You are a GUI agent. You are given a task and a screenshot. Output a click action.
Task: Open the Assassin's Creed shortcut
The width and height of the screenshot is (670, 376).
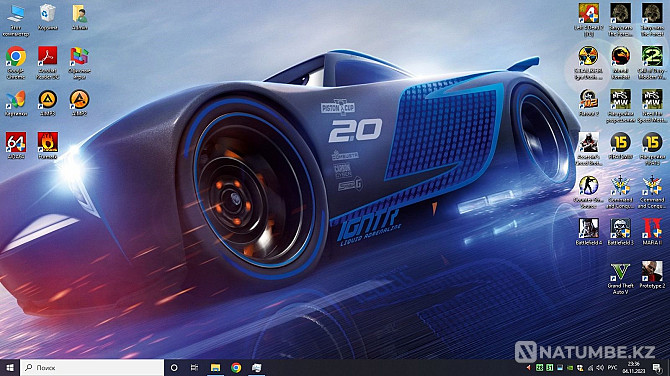coord(588,149)
